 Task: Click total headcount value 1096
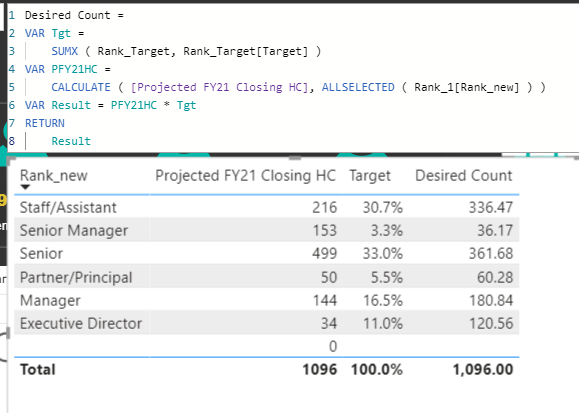coord(319,369)
